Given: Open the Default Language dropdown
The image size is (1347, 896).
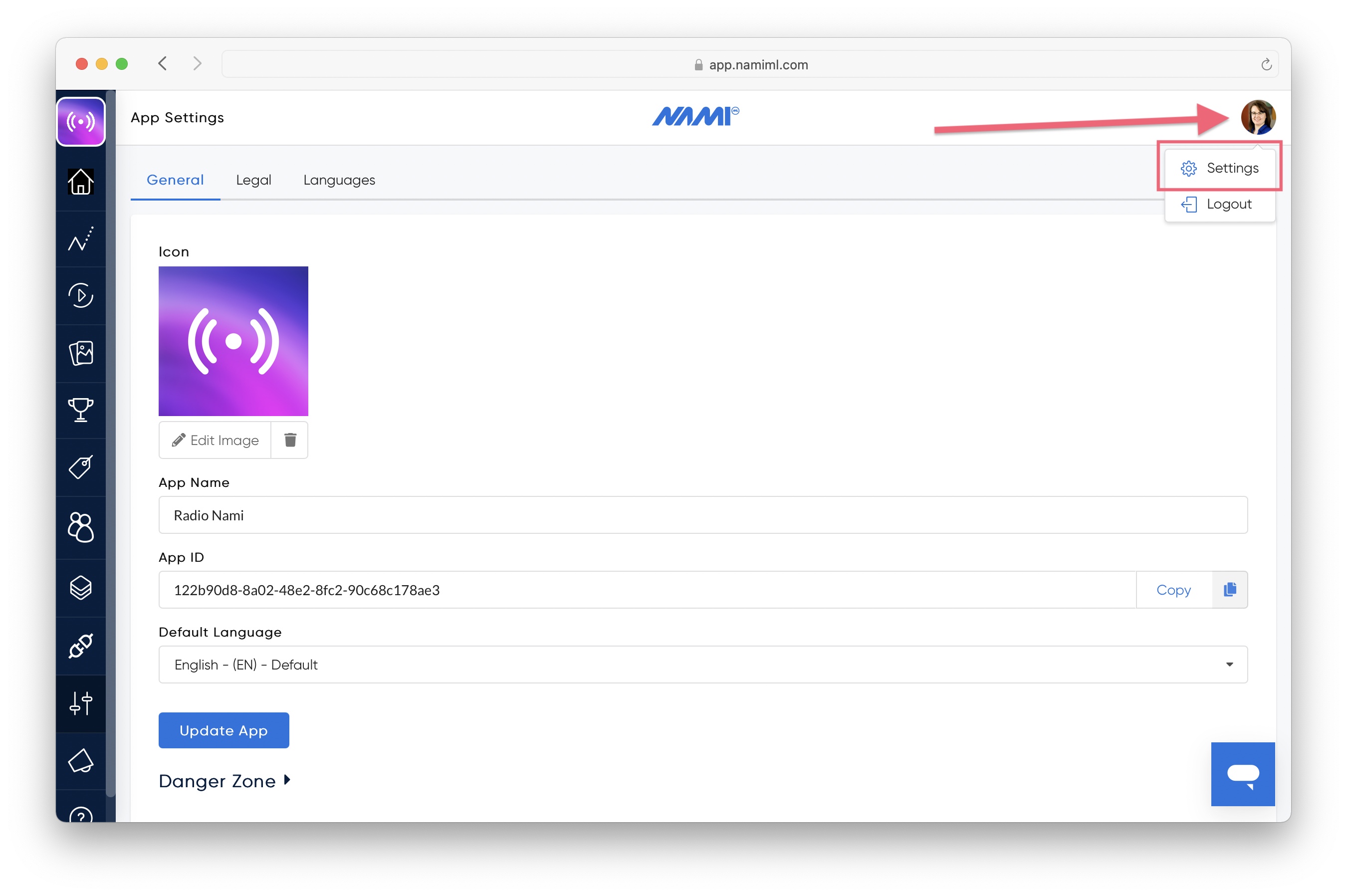Looking at the screenshot, I should 702,664.
